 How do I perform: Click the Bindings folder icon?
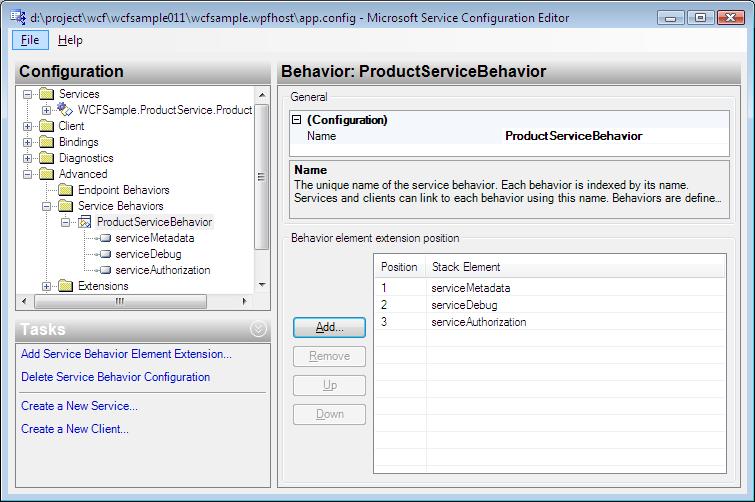click(47, 142)
